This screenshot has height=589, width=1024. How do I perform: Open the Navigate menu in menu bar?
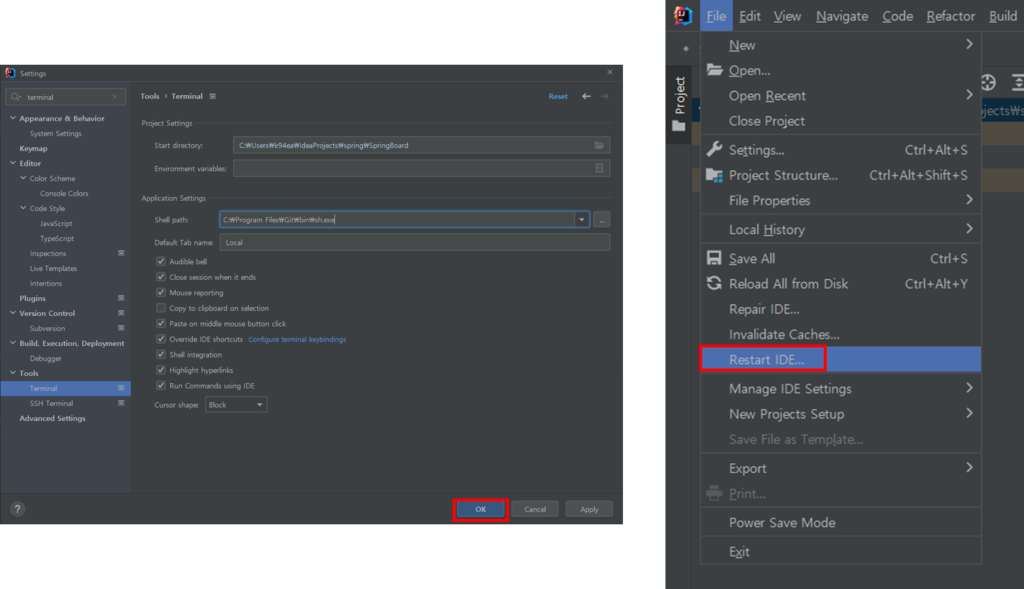(842, 16)
